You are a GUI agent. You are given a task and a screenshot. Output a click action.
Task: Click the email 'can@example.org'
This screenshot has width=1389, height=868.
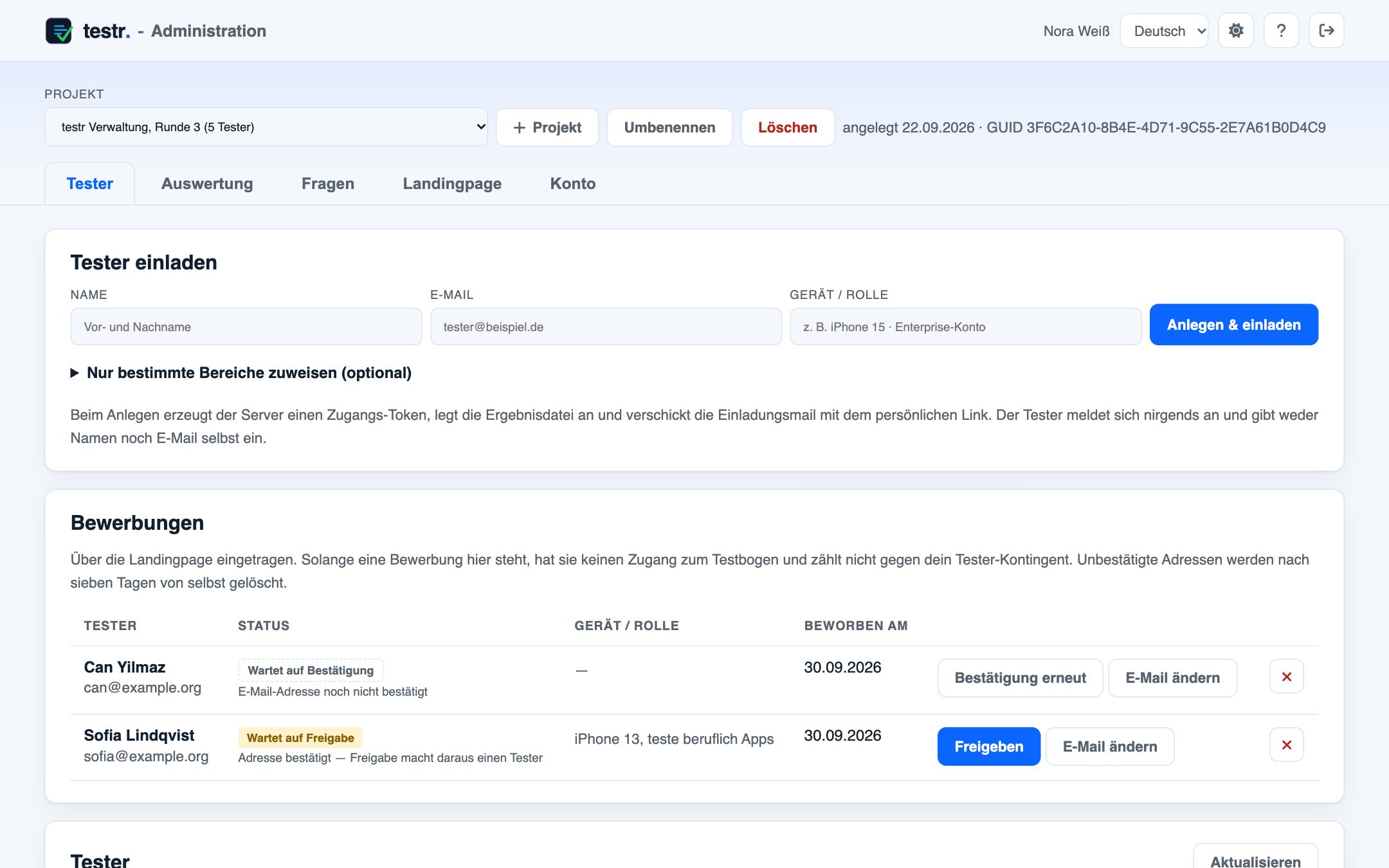[142, 688]
